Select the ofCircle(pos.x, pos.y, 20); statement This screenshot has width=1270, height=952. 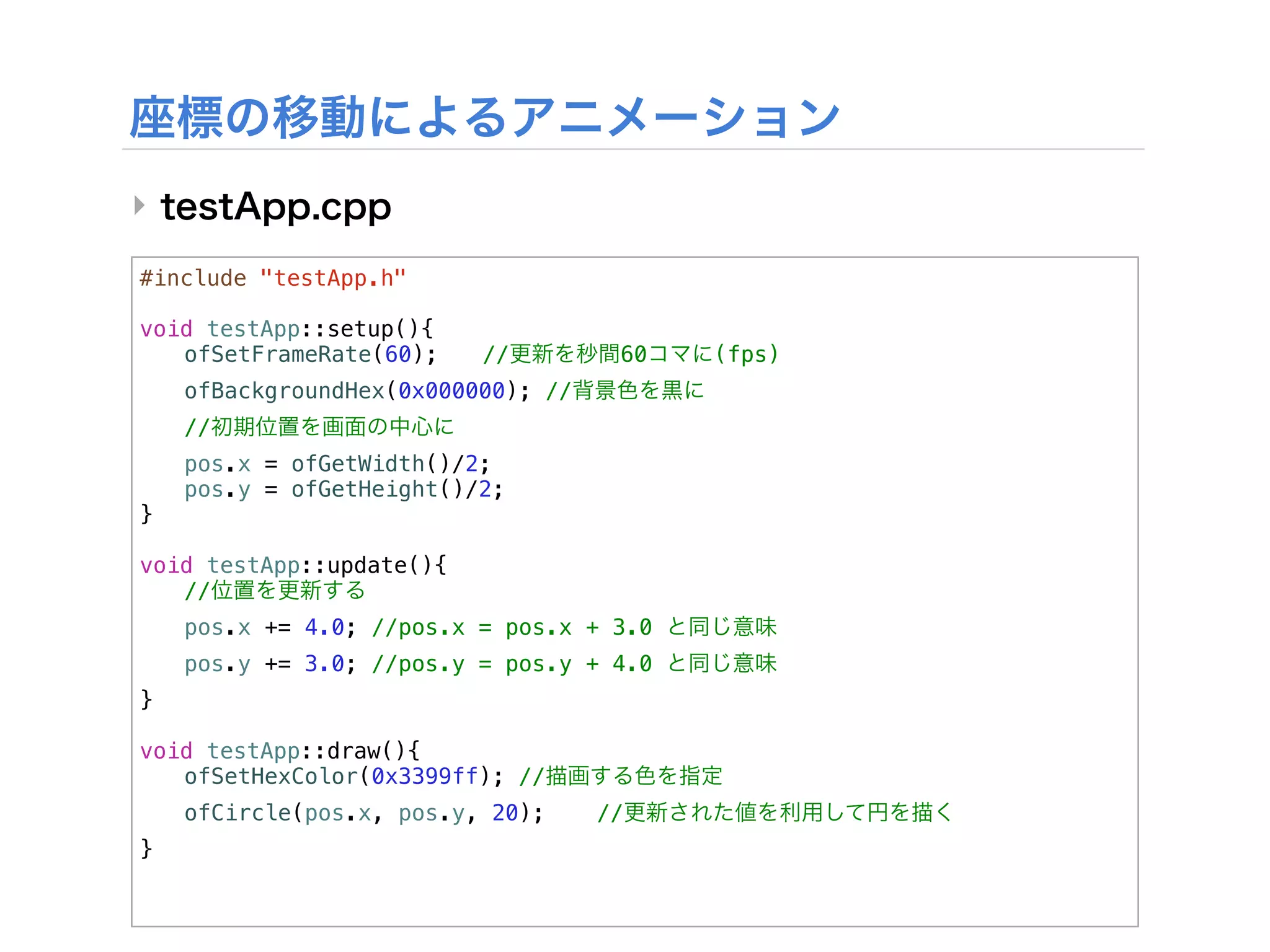[364, 813]
